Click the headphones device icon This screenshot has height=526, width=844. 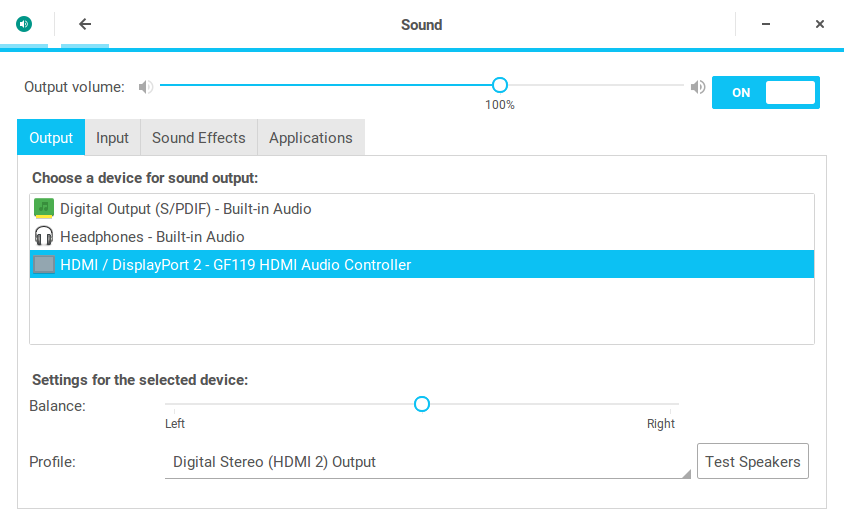[44, 237]
